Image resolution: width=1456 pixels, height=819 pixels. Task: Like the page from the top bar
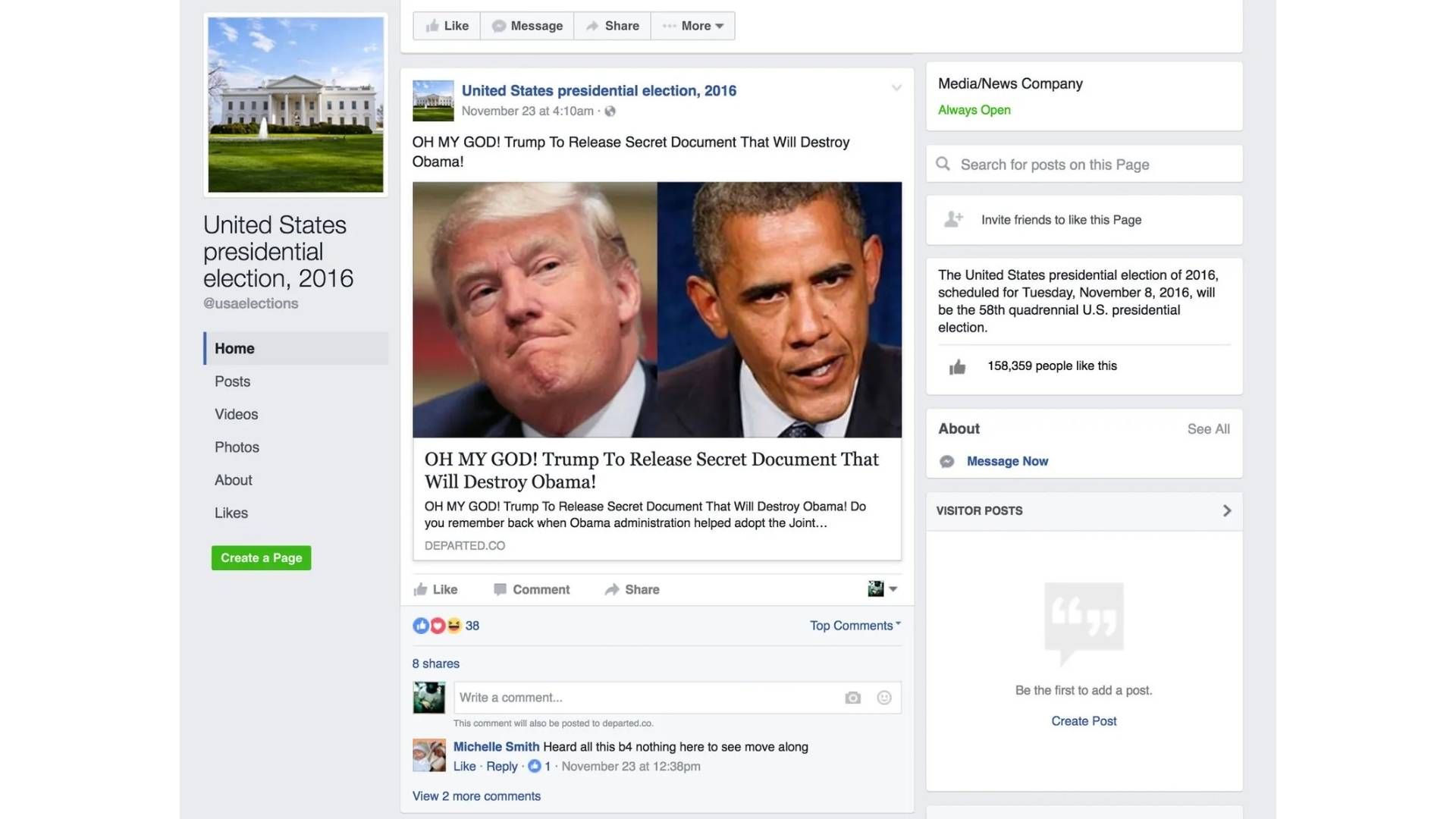coord(447,26)
